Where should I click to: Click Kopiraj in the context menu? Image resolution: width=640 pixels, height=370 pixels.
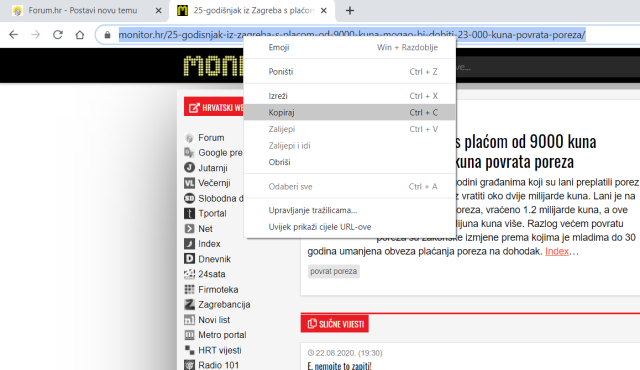[349, 112]
